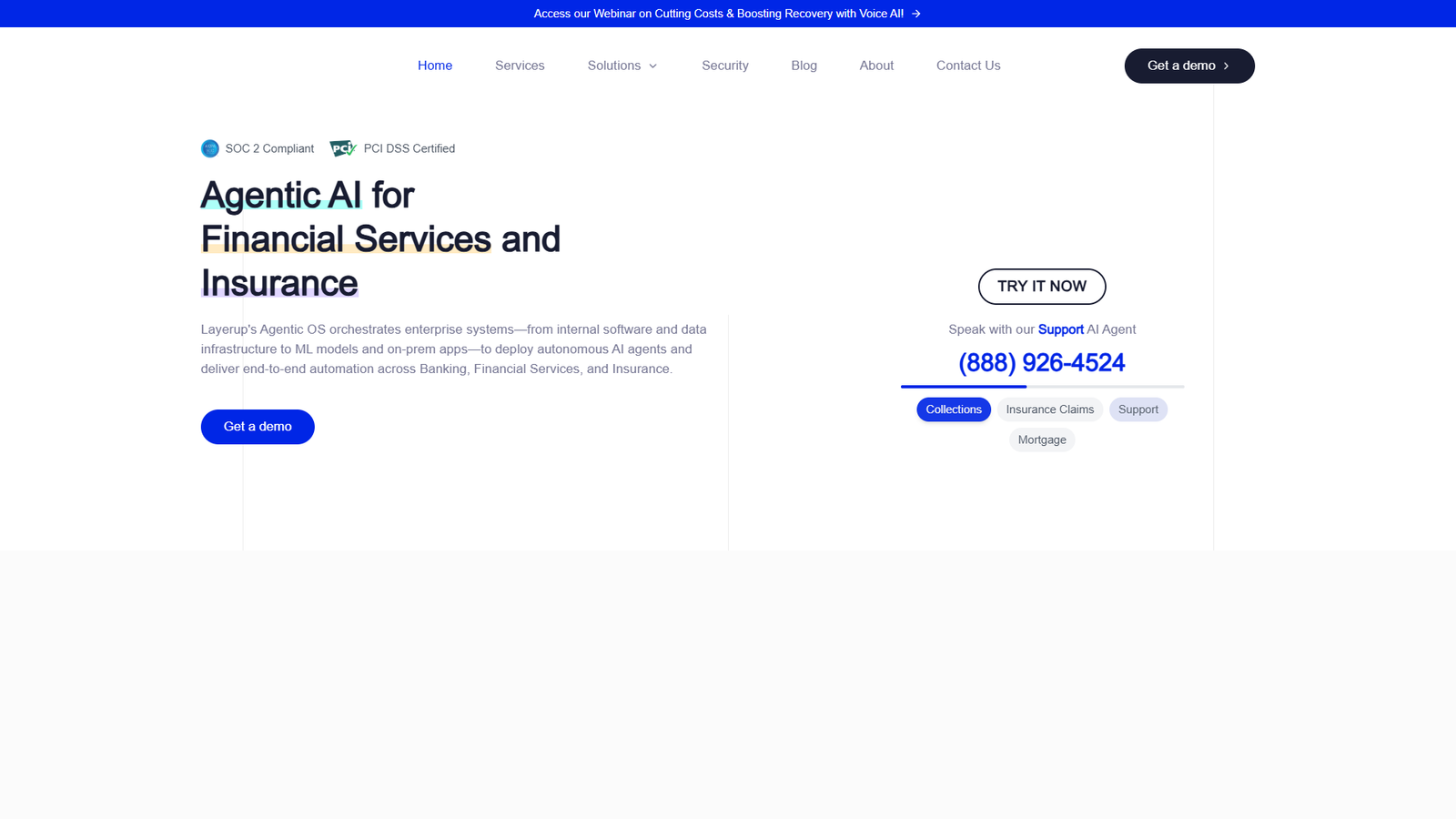Click the SOC 2 Compliant badge icon
Screen dimensions: 1456x819
pyautogui.click(x=210, y=148)
